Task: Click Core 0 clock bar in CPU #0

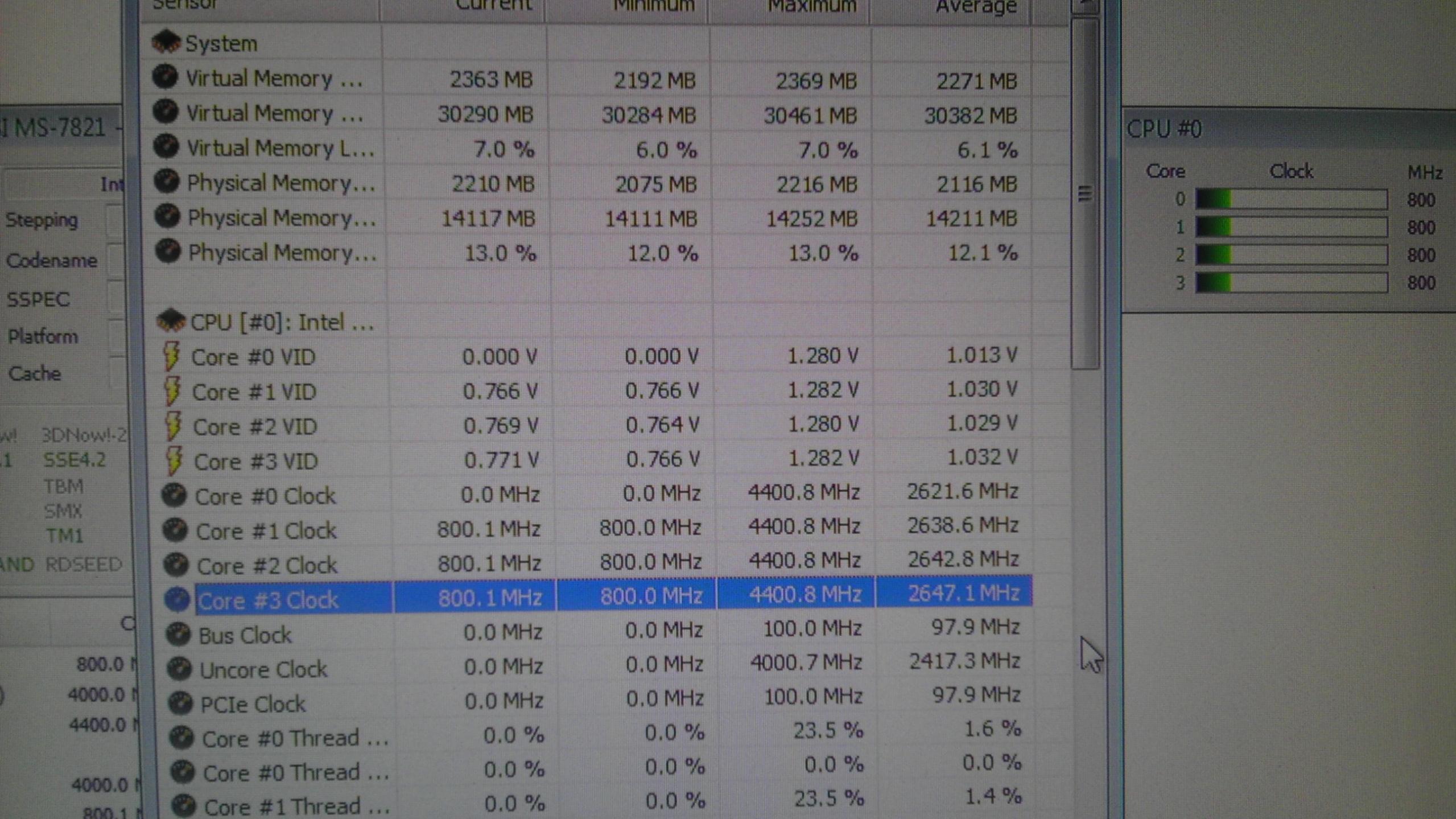Action: tap(1290, 199)
